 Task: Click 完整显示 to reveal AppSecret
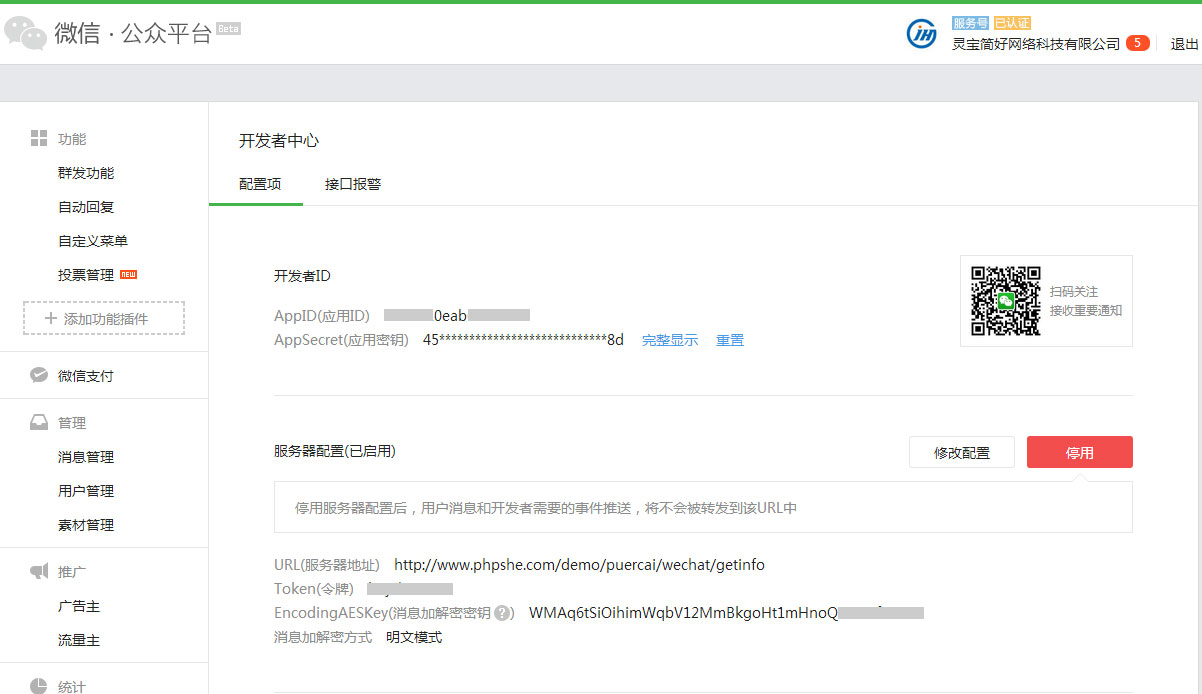(x=669, y=340)
